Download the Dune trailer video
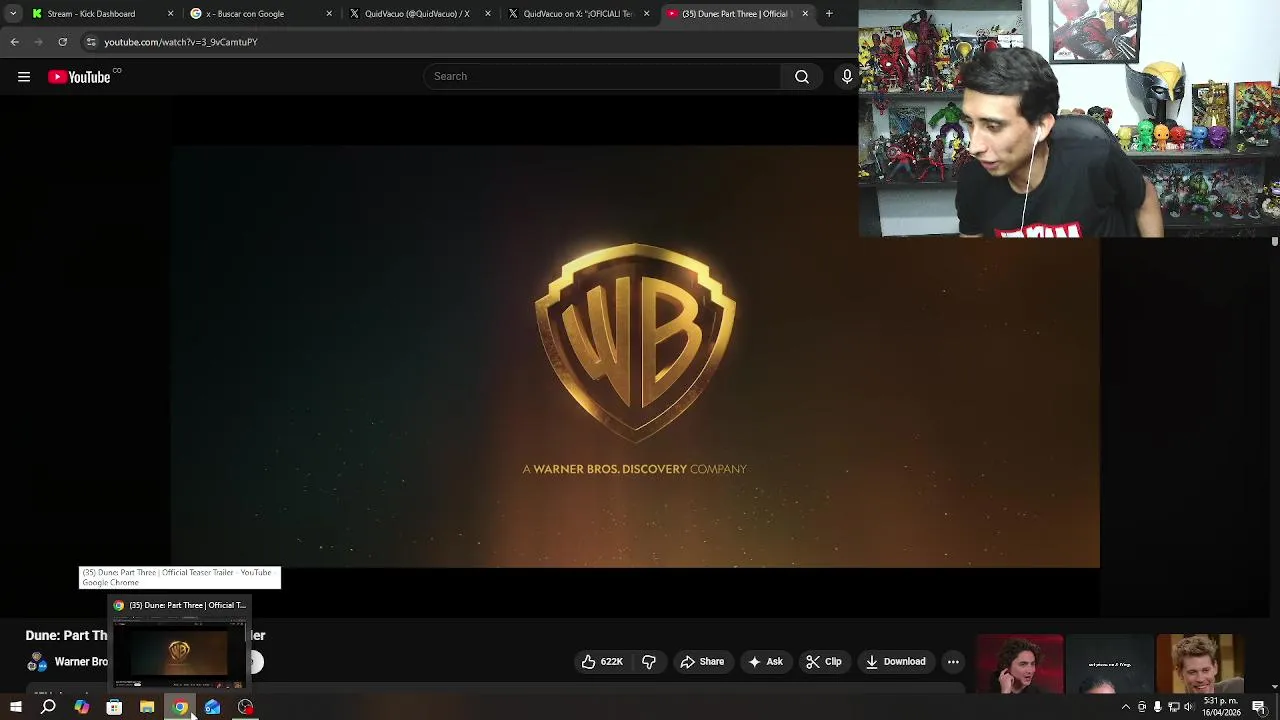The height and width of the screenshot is (720, 1280). click(x=896, y=662)
